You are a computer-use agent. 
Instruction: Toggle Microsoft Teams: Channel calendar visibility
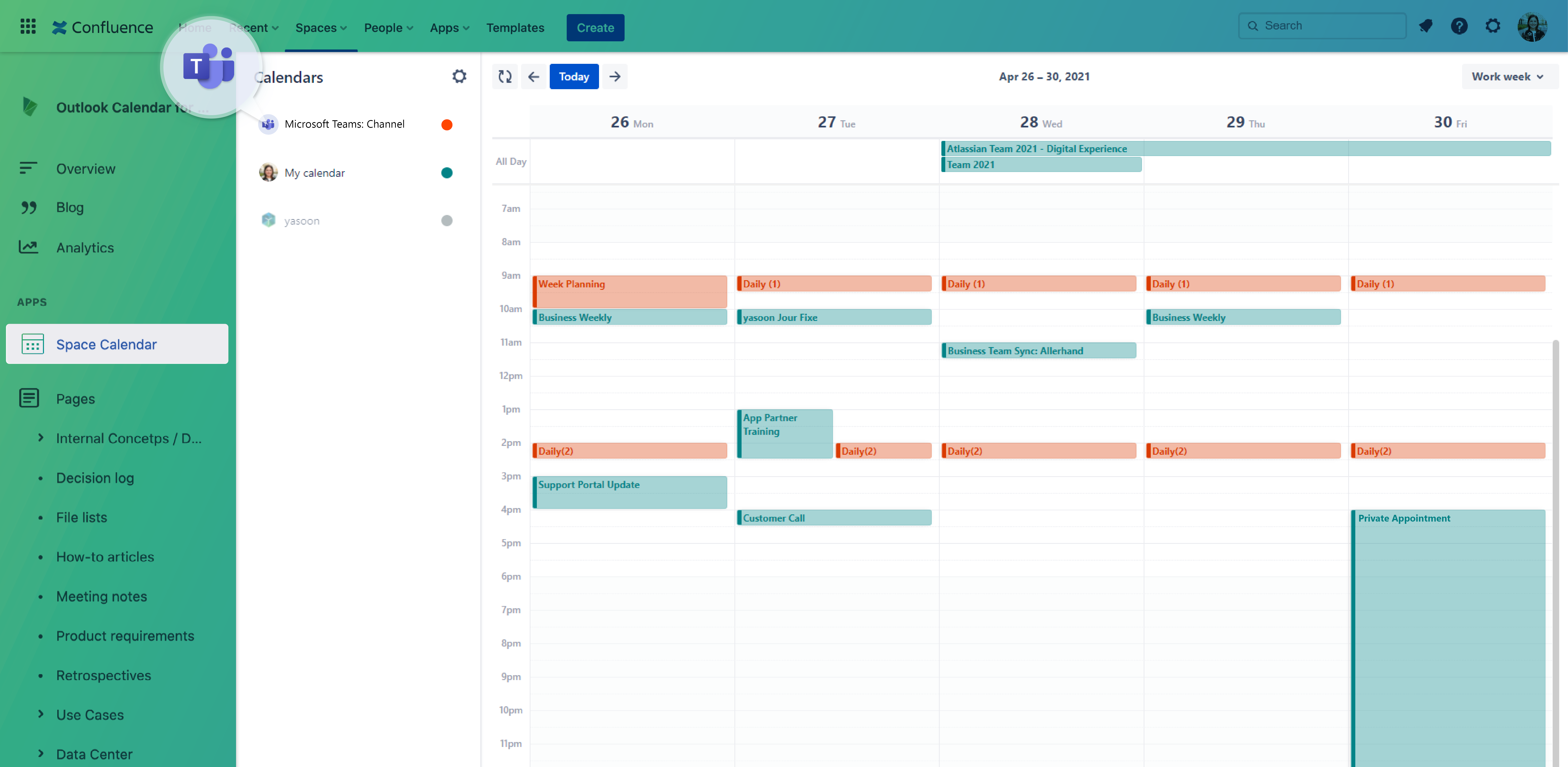447,124
